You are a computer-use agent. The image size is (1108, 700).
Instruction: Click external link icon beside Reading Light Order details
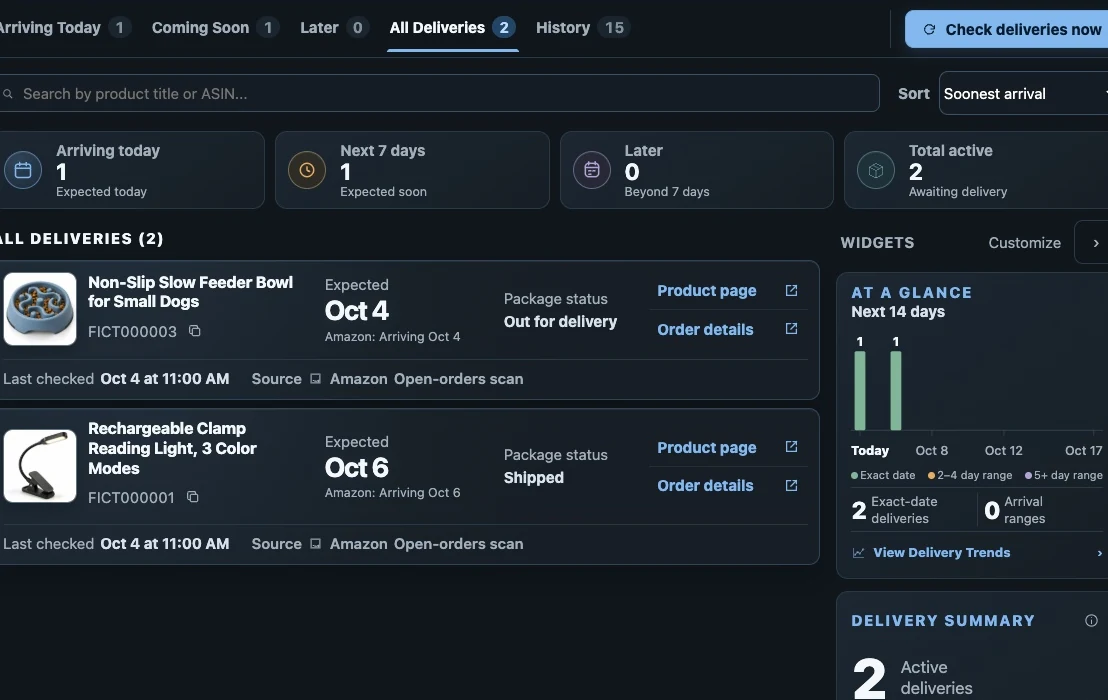click(x=791, y=485)
